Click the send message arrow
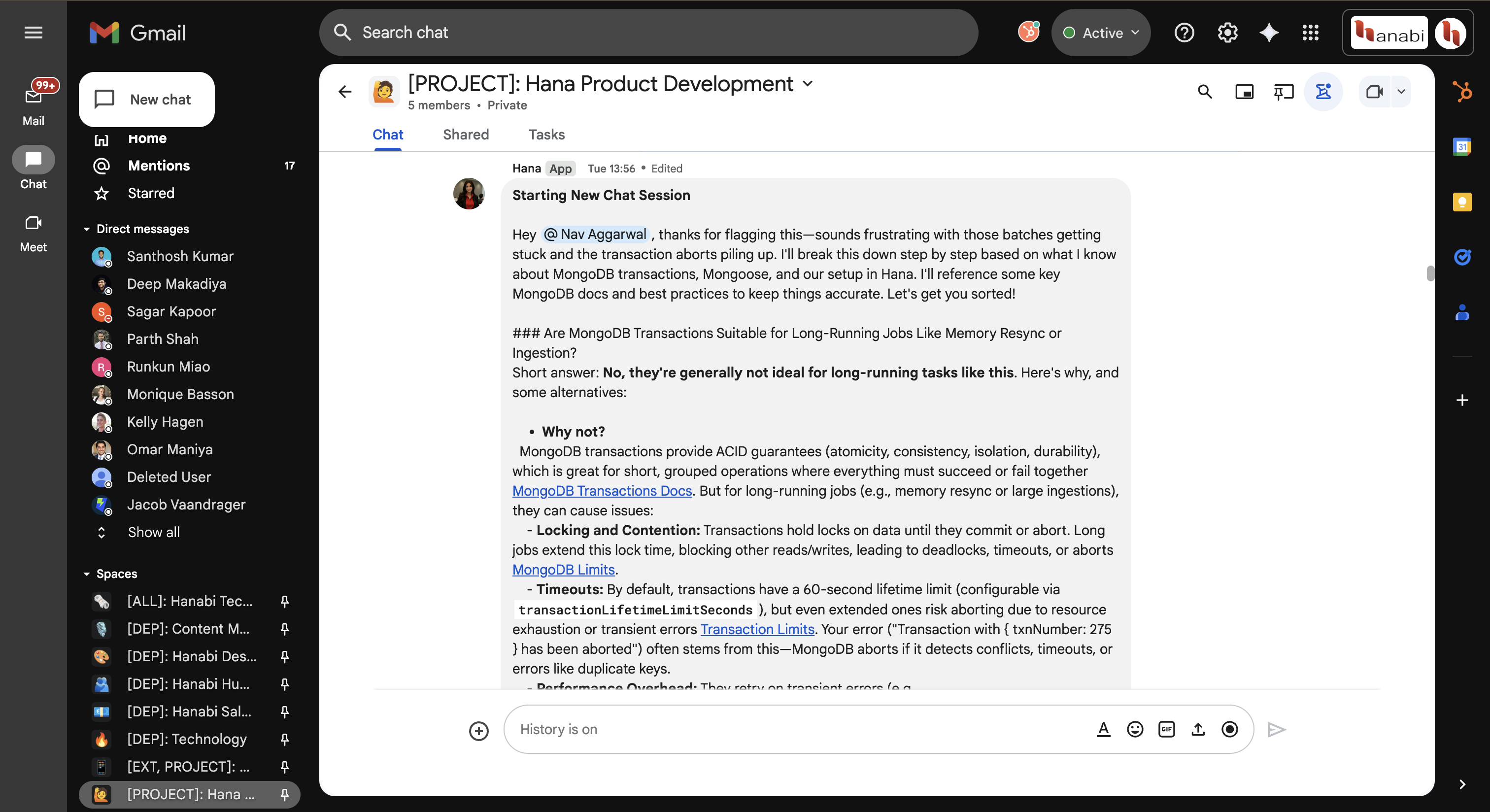The image size is (1490, 812). (1276, 729)
